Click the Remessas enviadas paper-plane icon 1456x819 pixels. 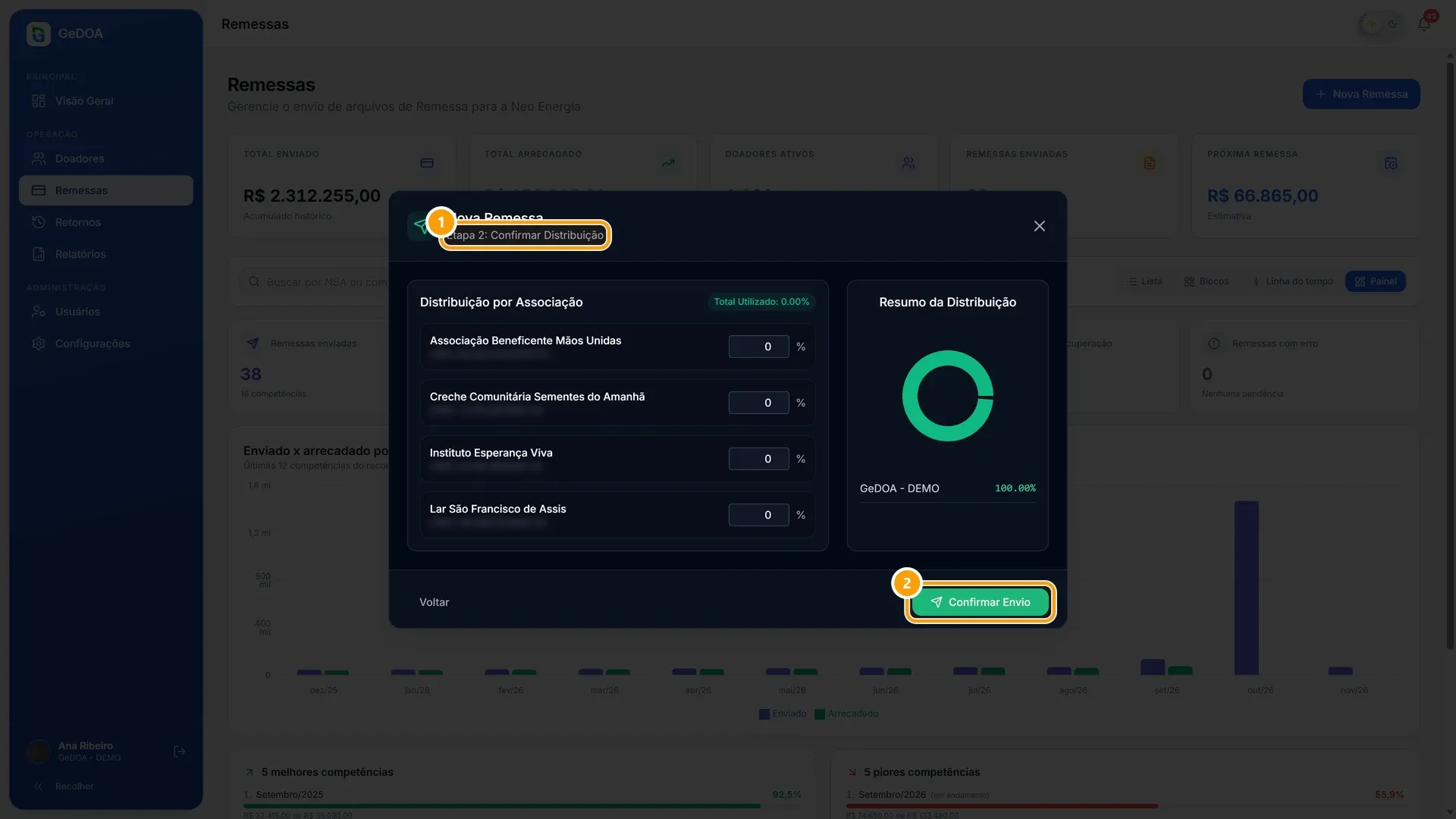253,344
